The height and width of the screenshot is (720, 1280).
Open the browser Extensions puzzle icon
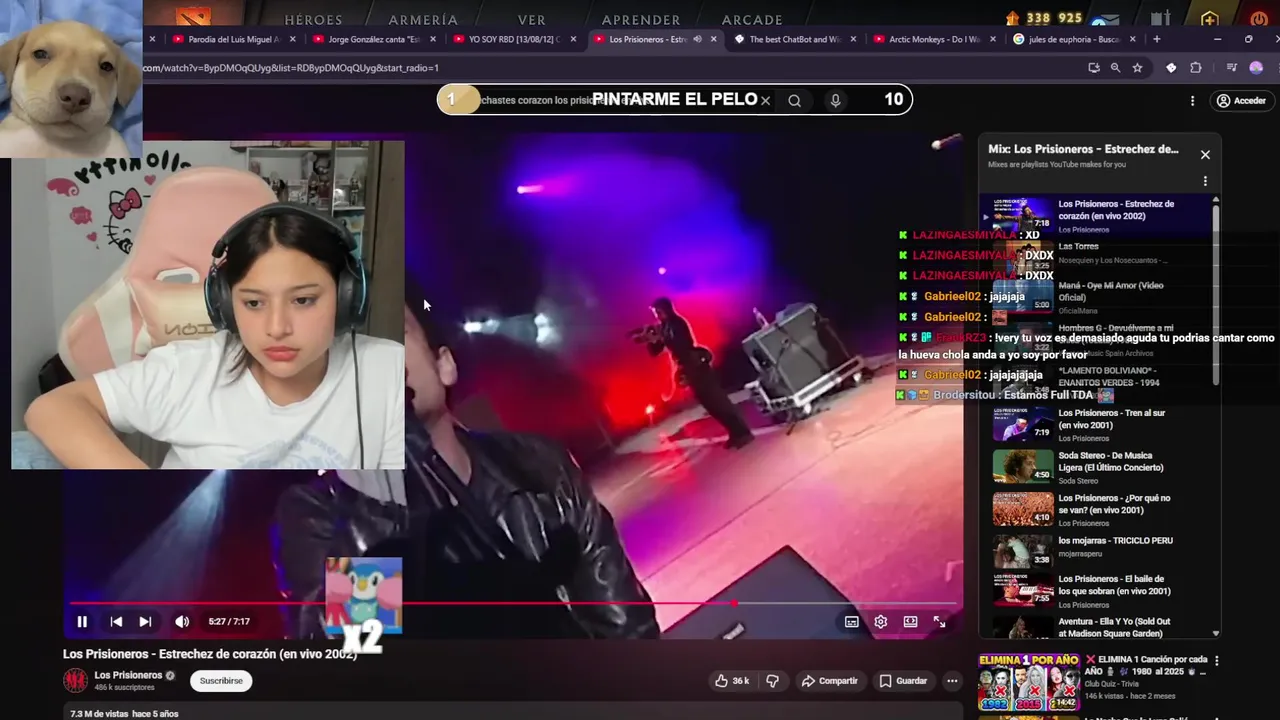point(1196,68)
